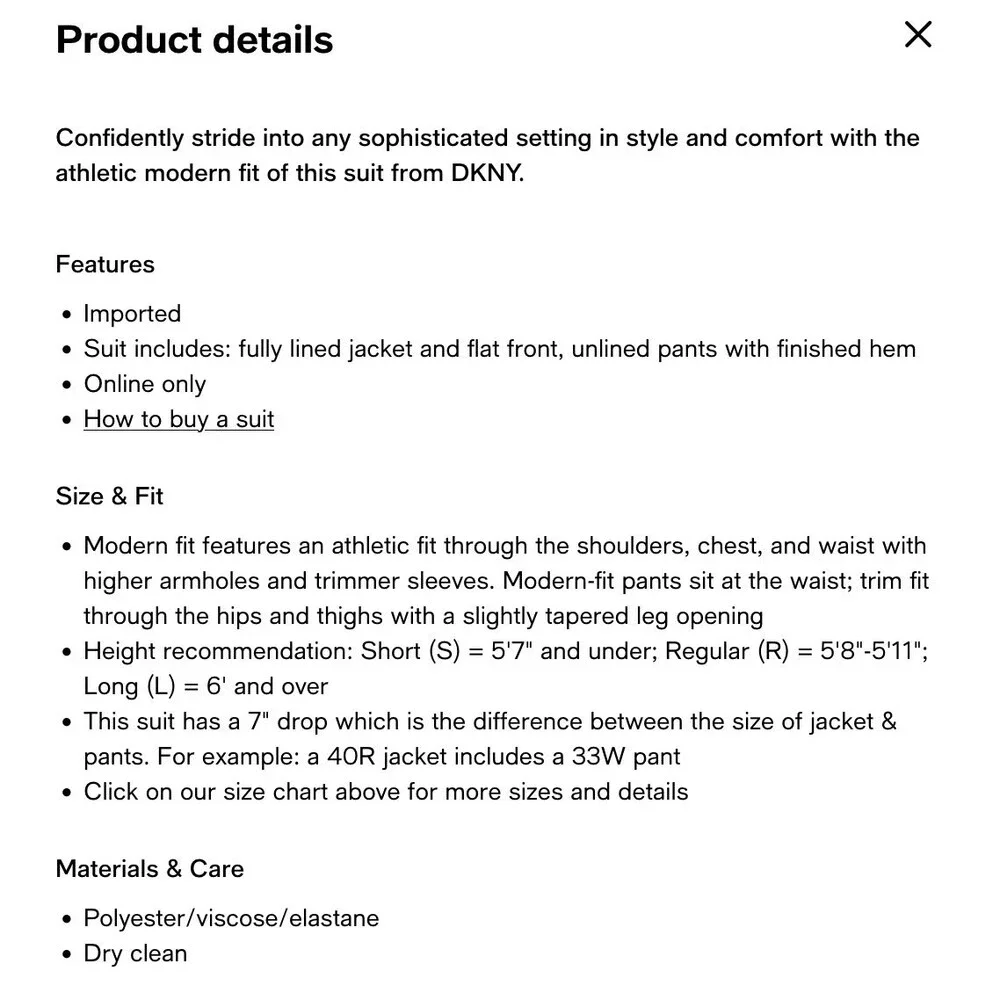Close the Product details panel
Viewport: 1000px width, 1000px height.
point(918,34)
